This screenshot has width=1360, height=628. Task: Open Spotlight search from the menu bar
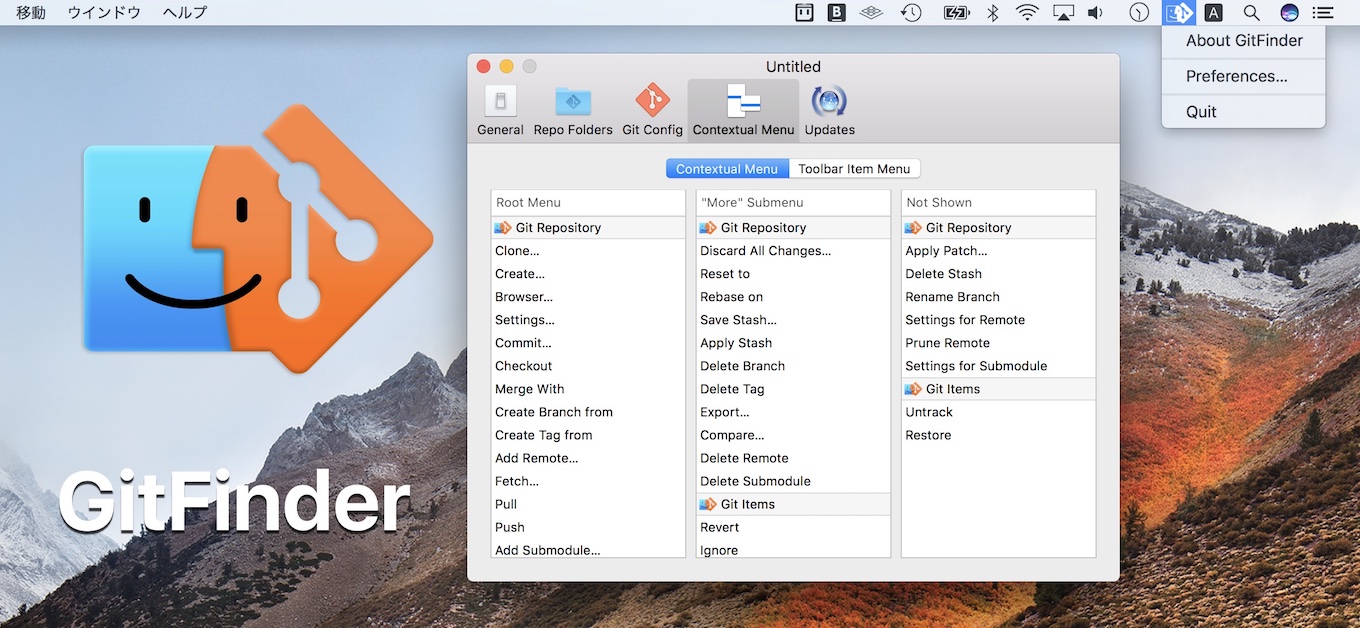pos(1250,12)
